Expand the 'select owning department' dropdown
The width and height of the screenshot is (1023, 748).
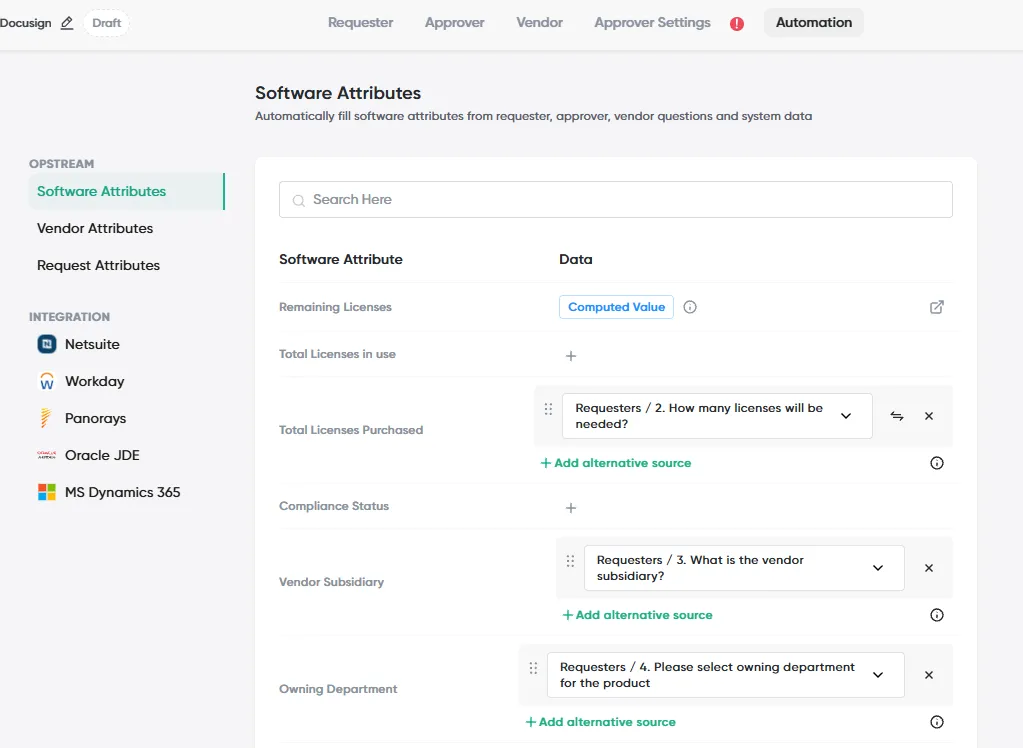point(878,675)
